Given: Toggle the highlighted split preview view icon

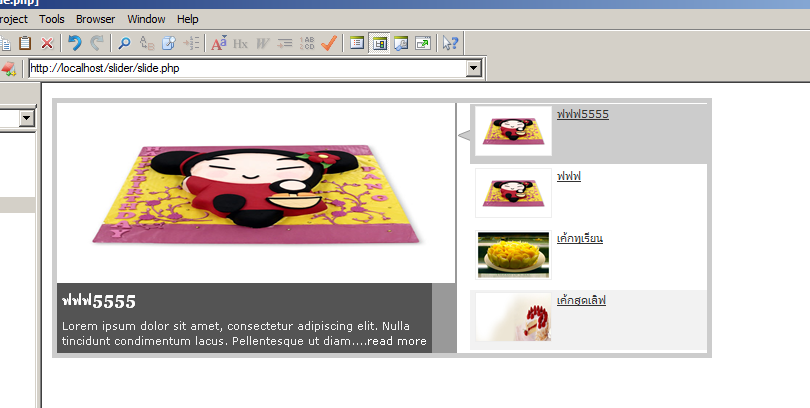Looking at the screenshot, I should tap(379, 43).
